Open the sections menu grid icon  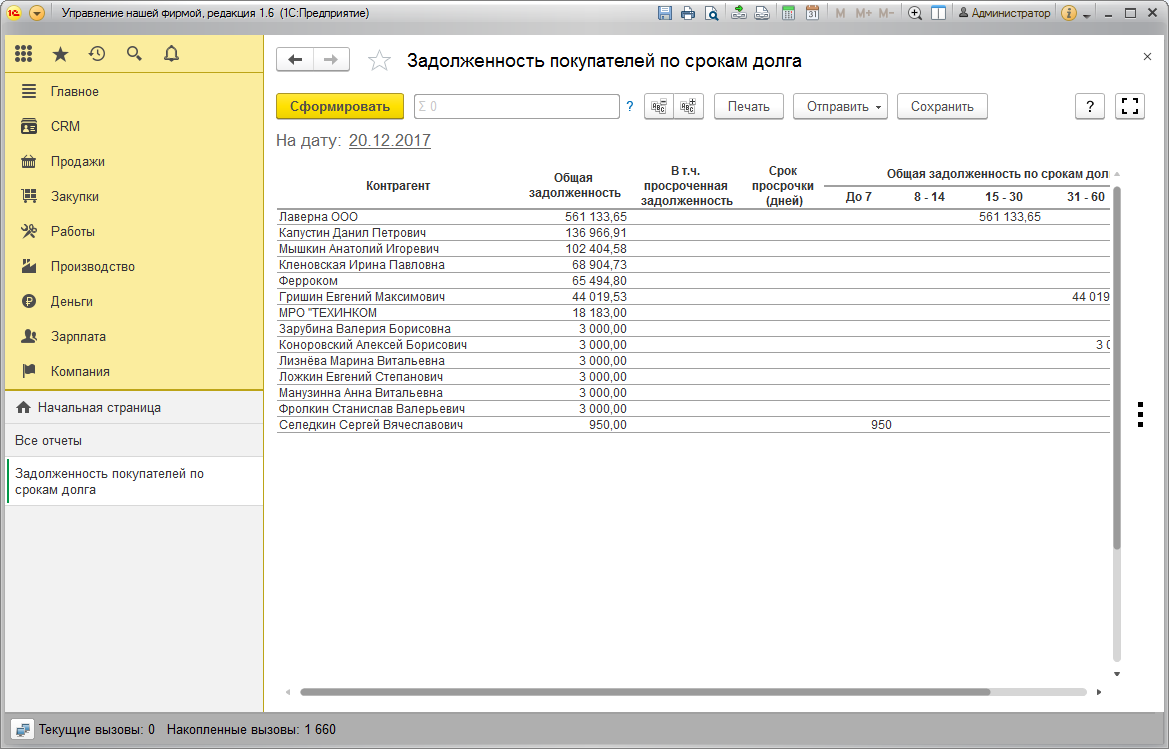[24, 54]
